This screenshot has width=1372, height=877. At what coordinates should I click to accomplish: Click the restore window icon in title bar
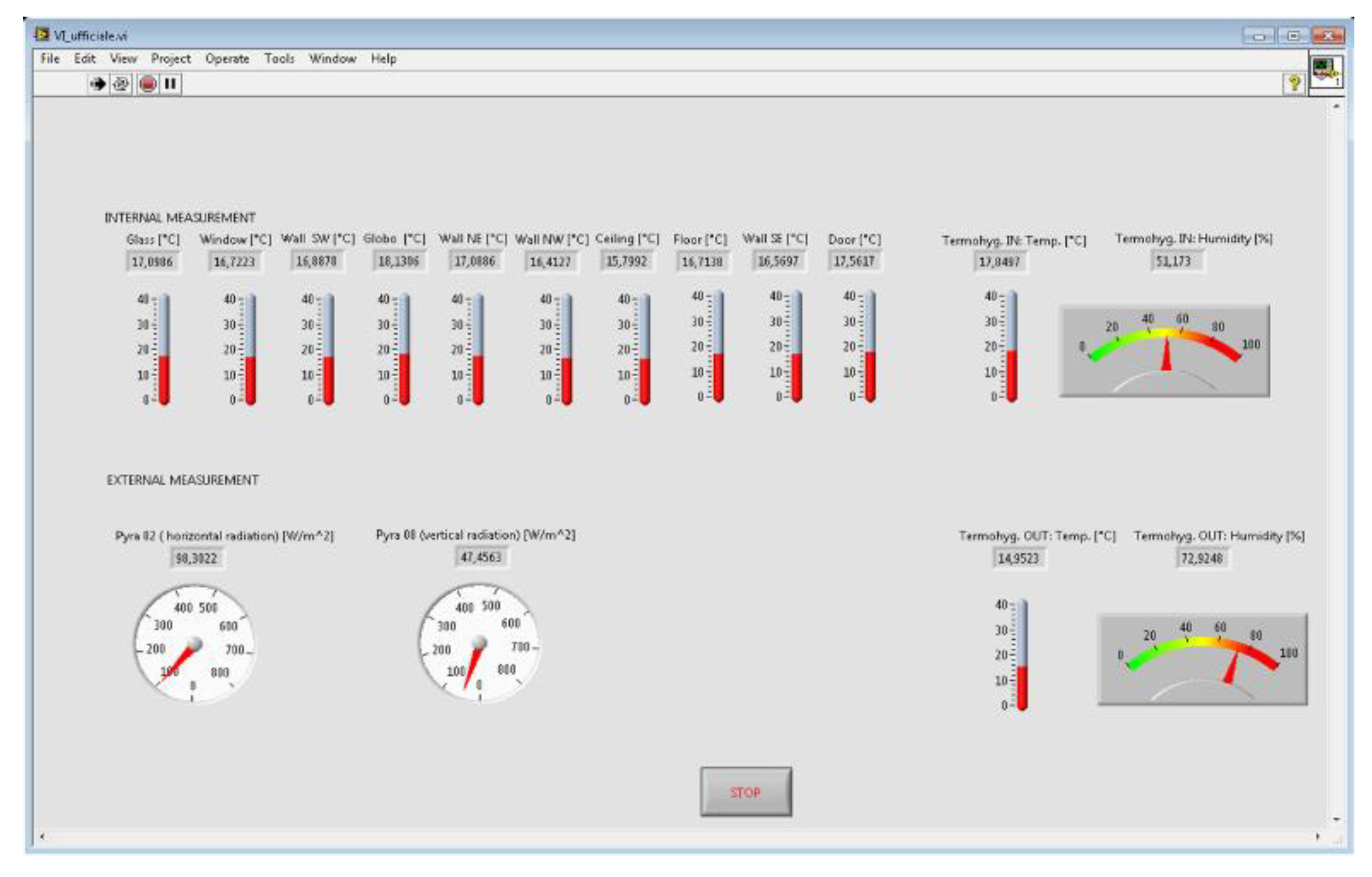[x=1293, y=36]
